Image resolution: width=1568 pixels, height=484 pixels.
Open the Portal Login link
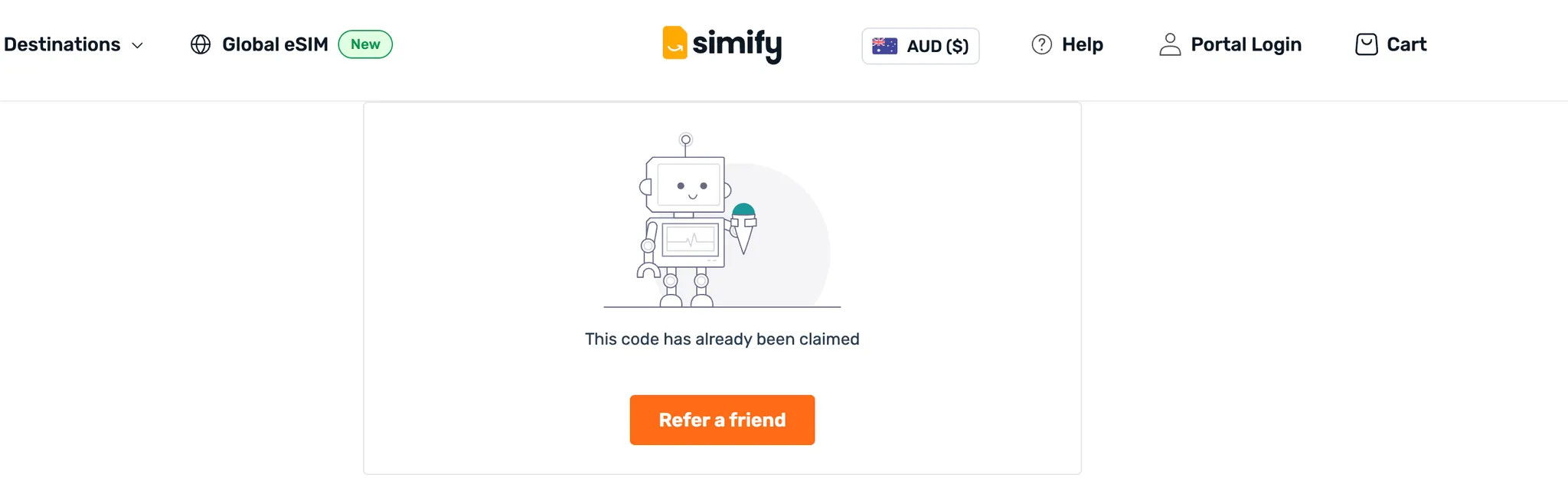[x=1246, y=44]
